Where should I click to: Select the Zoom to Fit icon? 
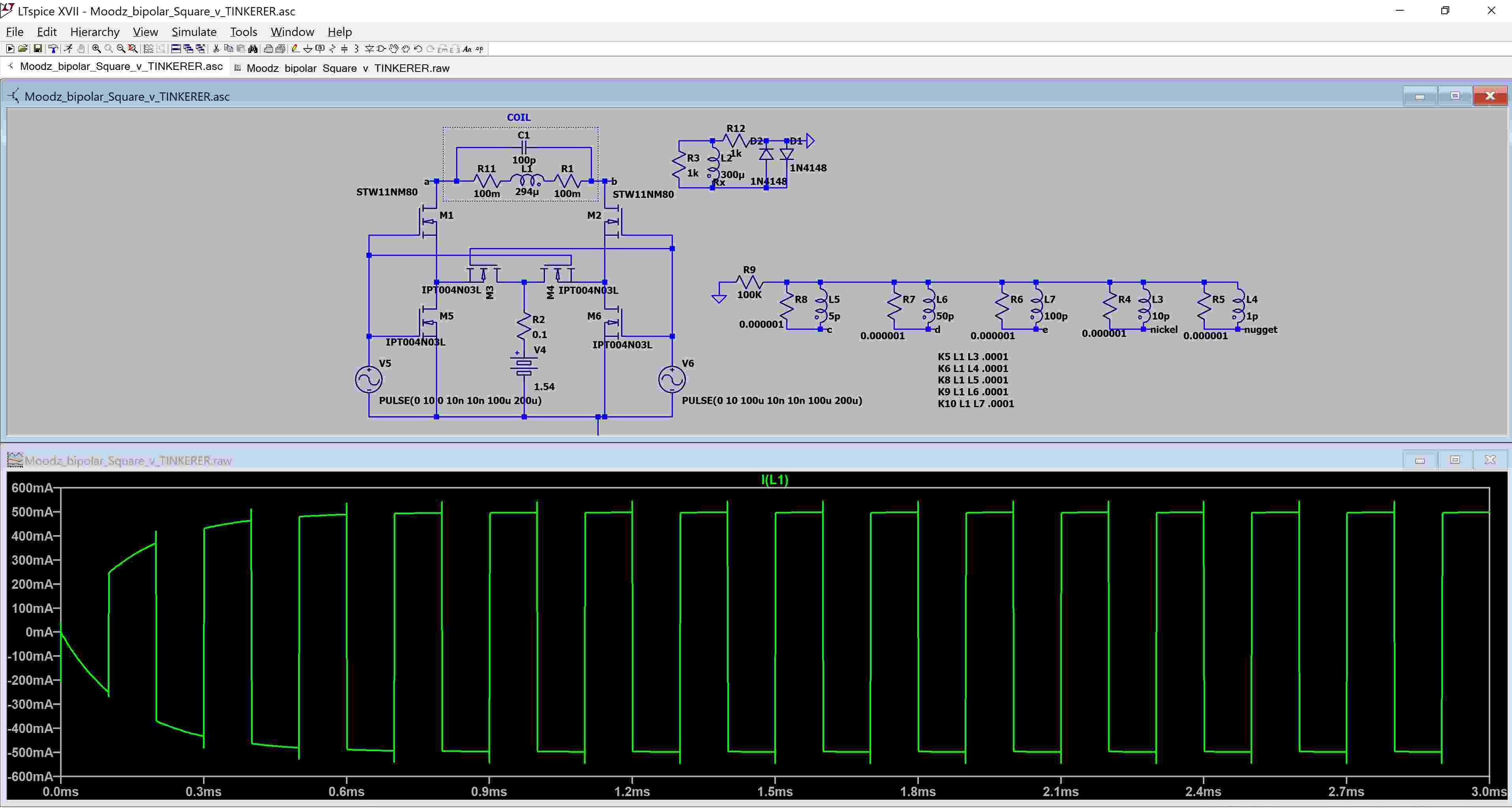coord(133,49)
